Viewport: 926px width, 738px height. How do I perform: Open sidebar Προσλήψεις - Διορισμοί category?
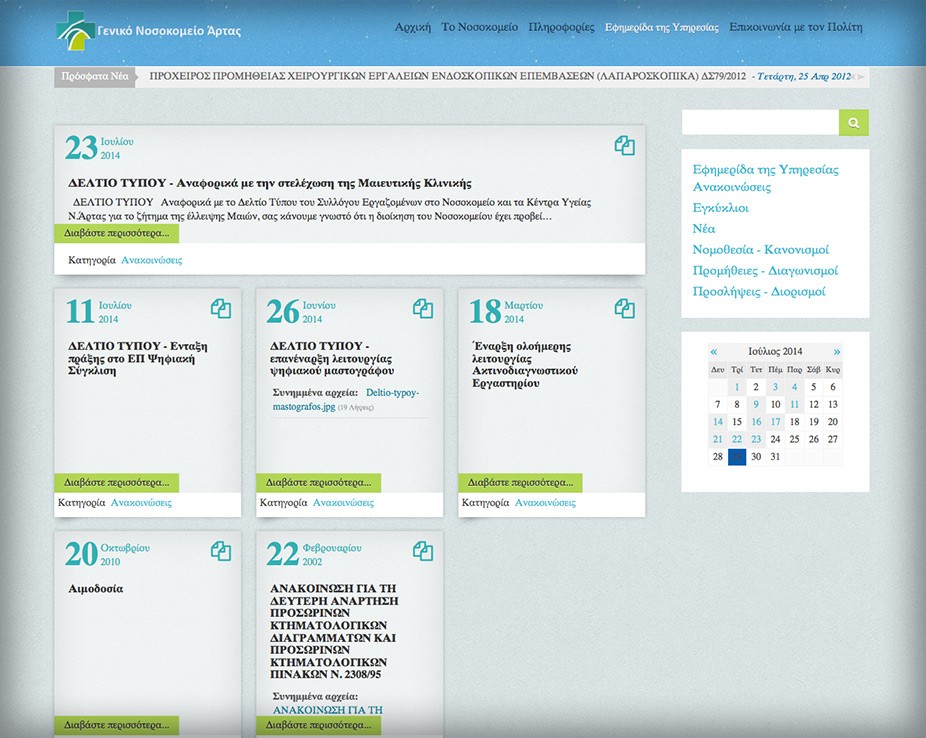[759, 291]
